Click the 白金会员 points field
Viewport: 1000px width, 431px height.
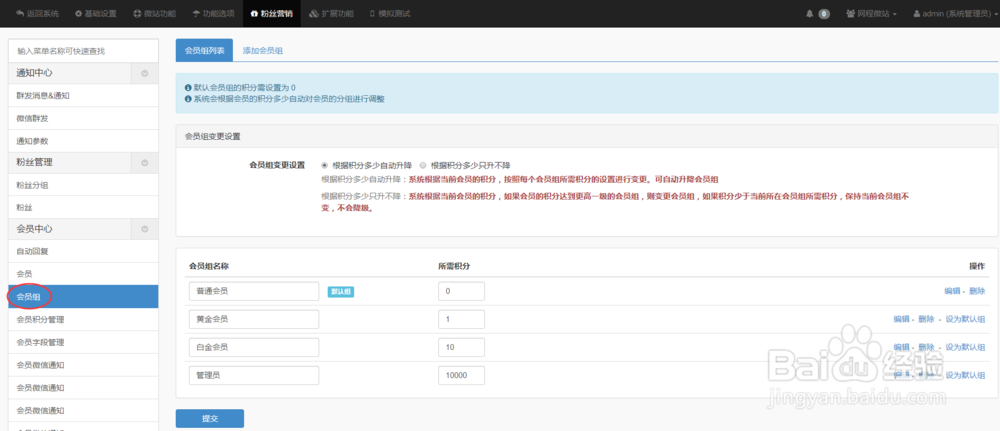tap(461, 347)
